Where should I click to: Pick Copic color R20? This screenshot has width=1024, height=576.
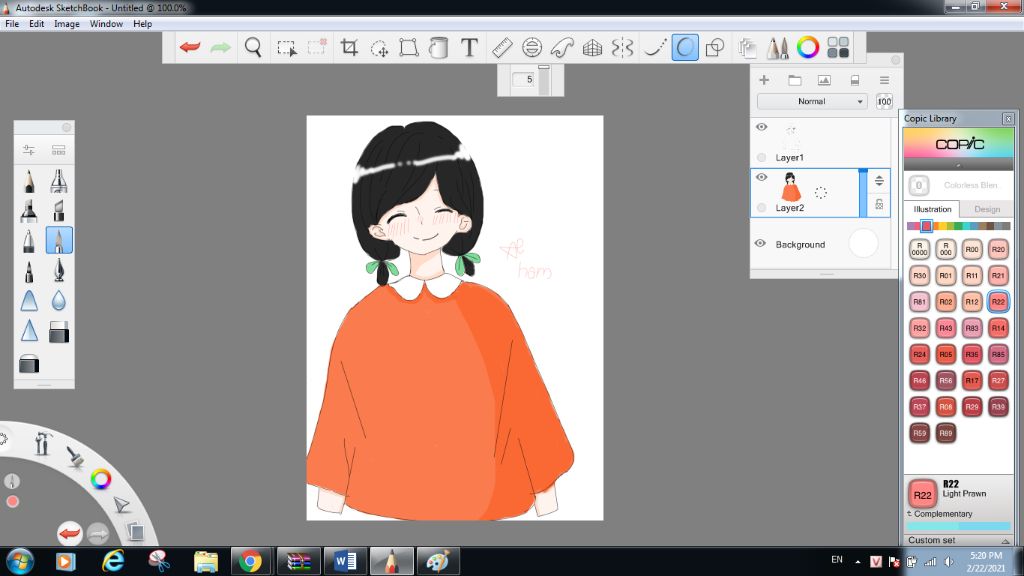click(x=998, y=249)
